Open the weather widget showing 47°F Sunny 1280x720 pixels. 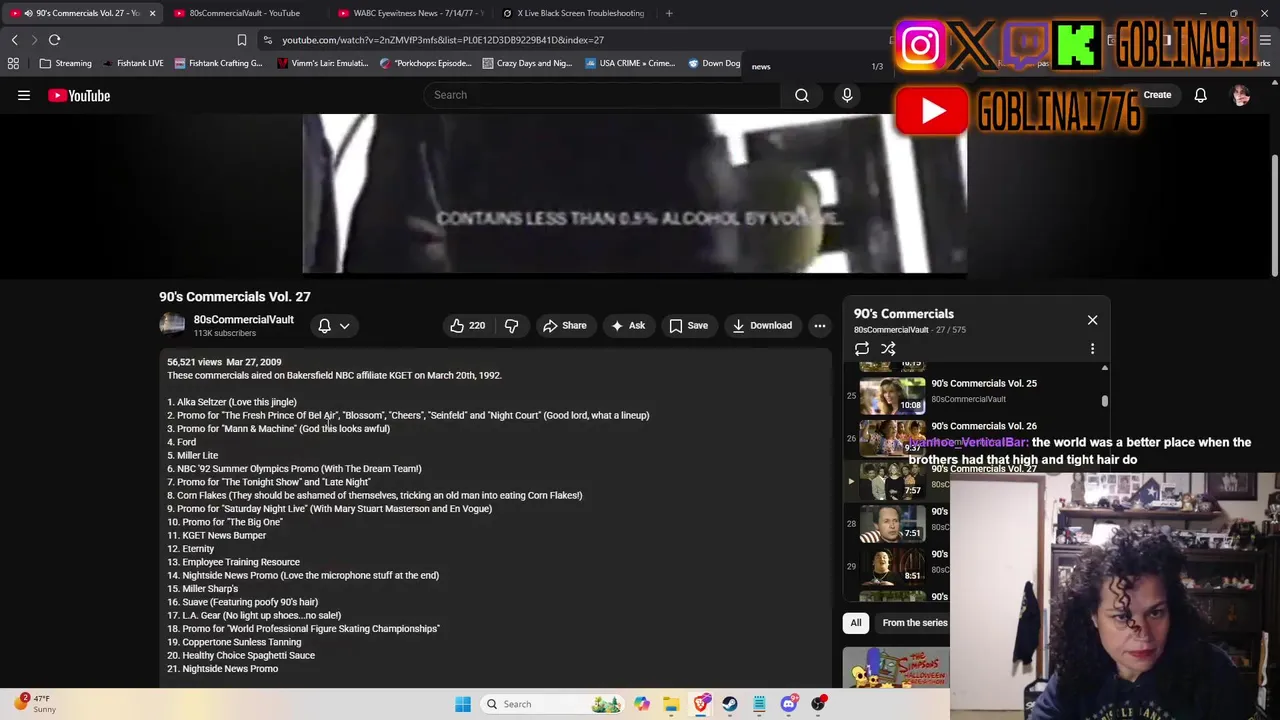click(x=35, y=704)
